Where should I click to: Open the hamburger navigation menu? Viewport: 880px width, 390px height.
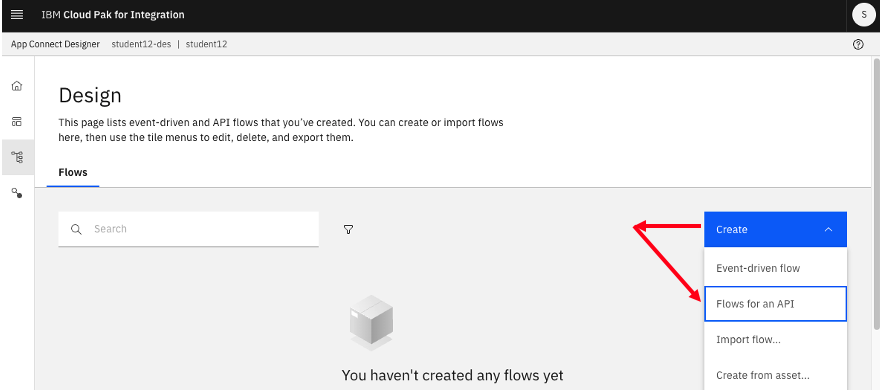[x=17, y=15]
